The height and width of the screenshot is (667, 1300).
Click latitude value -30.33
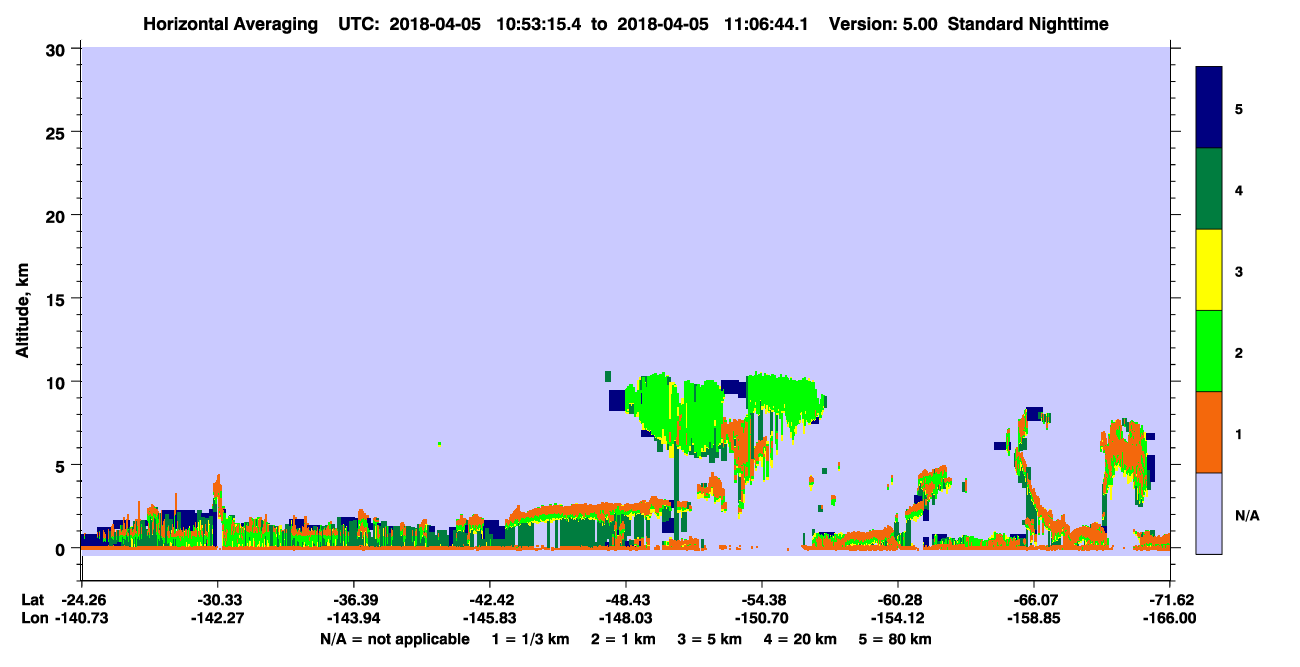pos(217,600)
